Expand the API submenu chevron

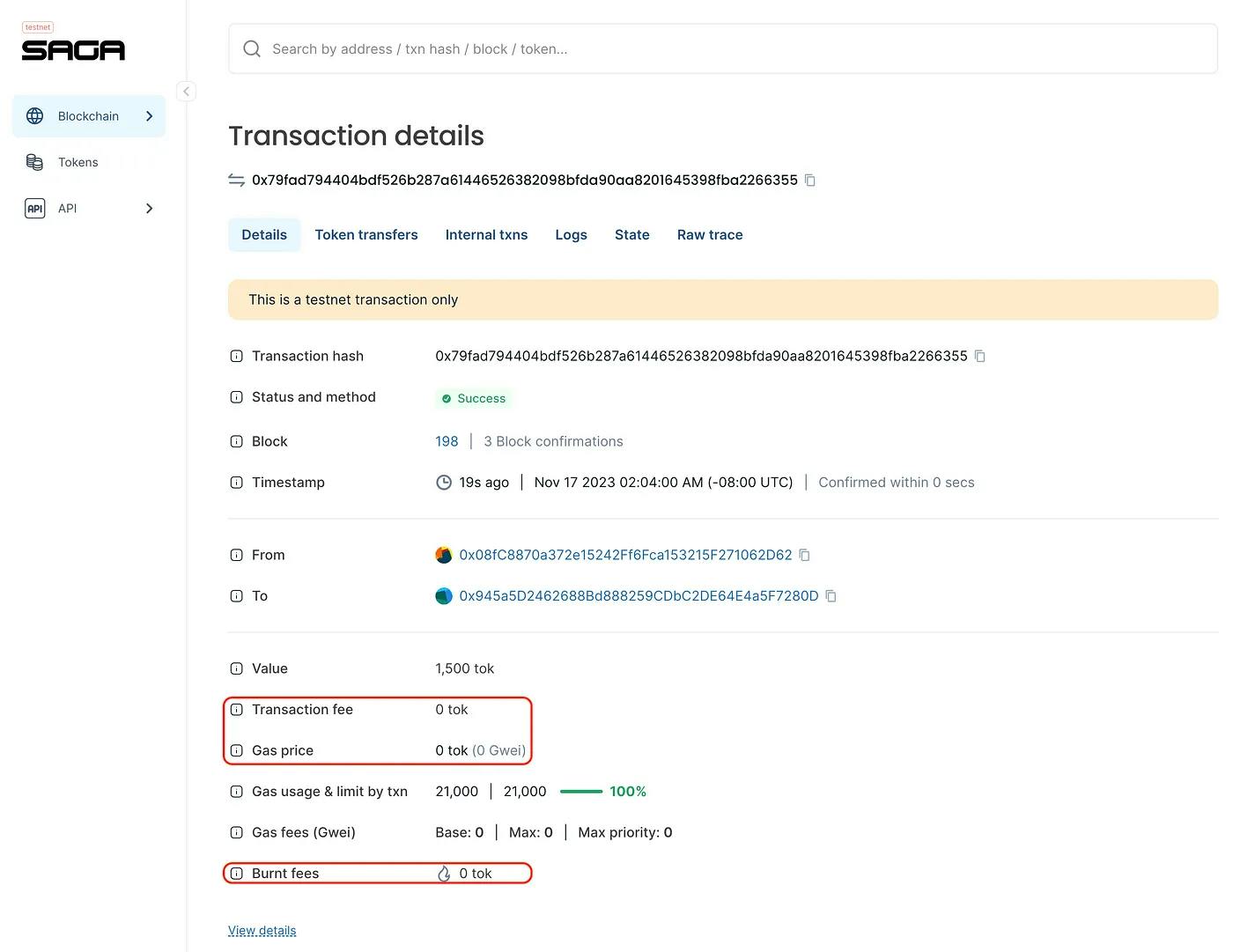pyautogui.click(x=149, y=209)
